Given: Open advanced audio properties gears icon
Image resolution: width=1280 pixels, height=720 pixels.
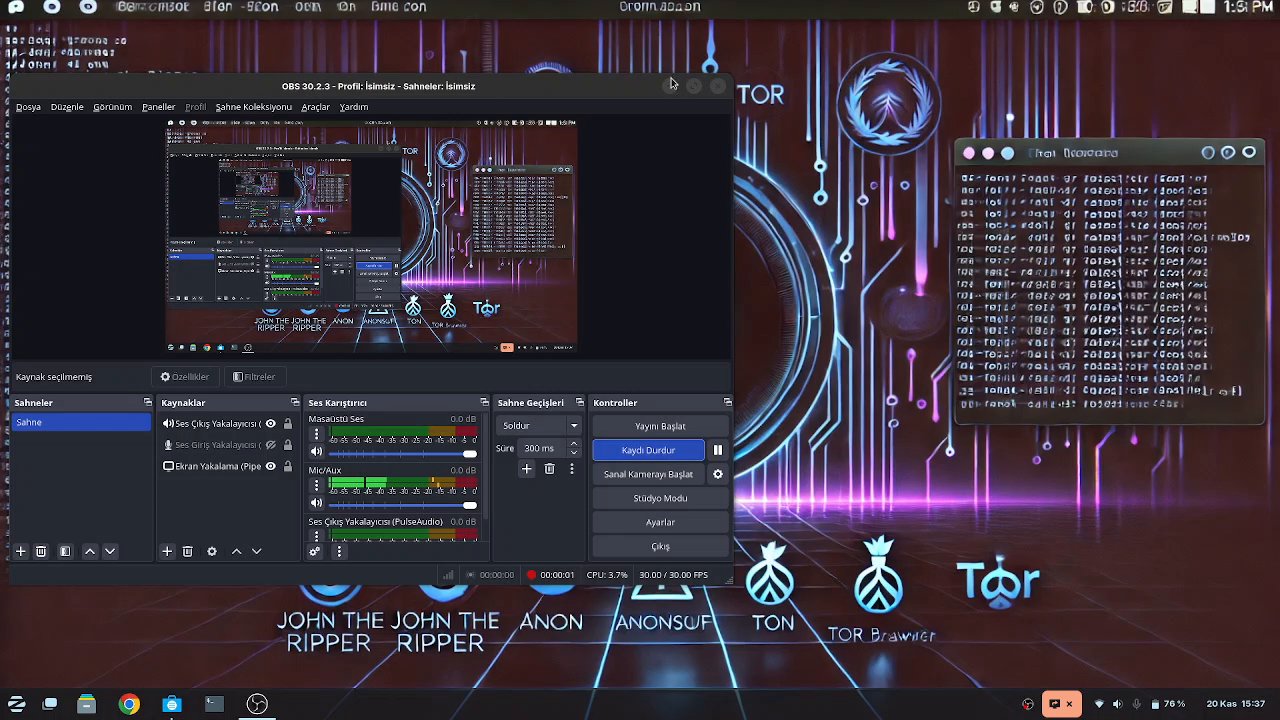Looking at the screenshot, I should tap(314, 551).
